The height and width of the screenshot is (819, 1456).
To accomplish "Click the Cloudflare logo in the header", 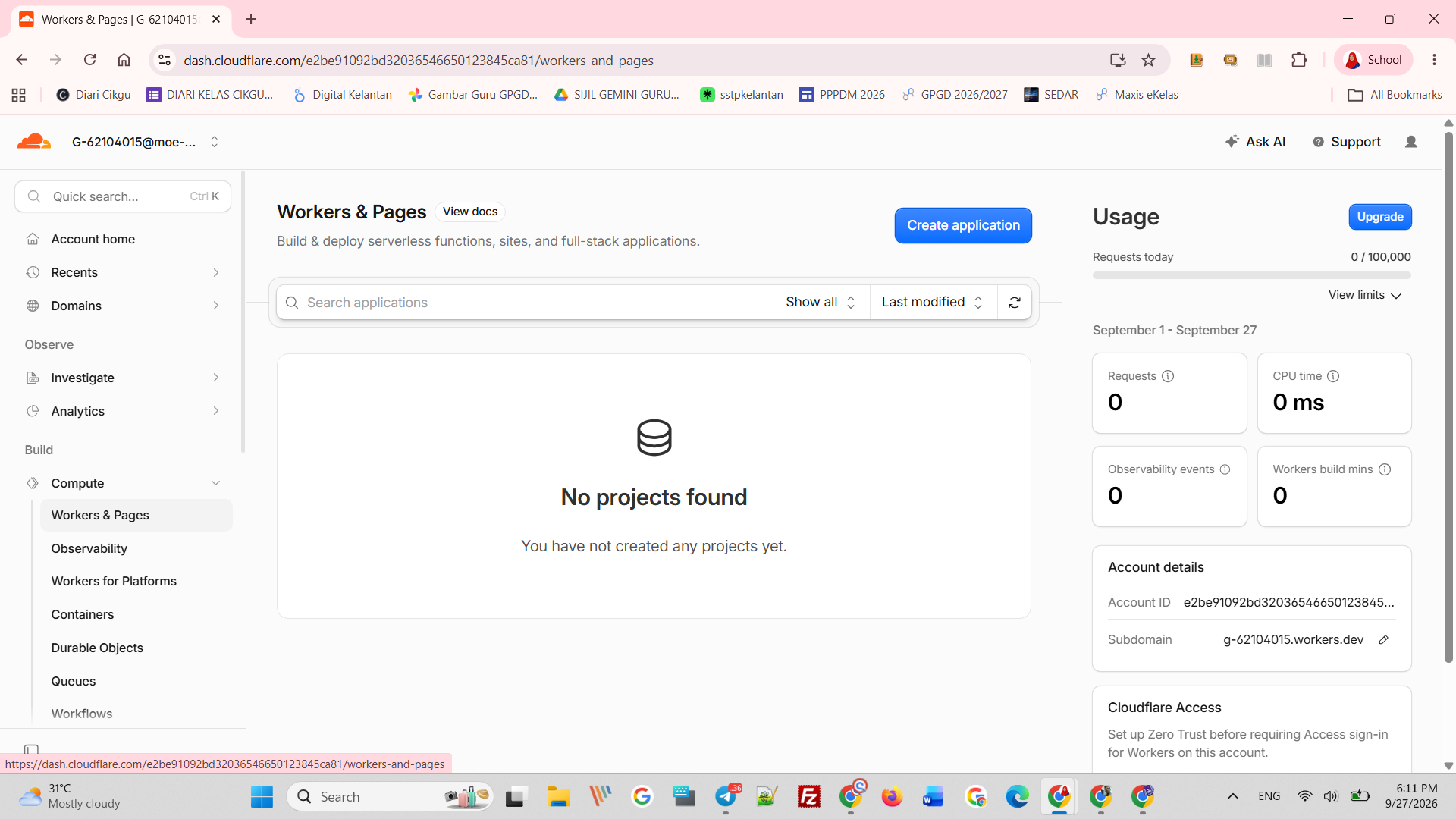I will (x=34, y=142).
